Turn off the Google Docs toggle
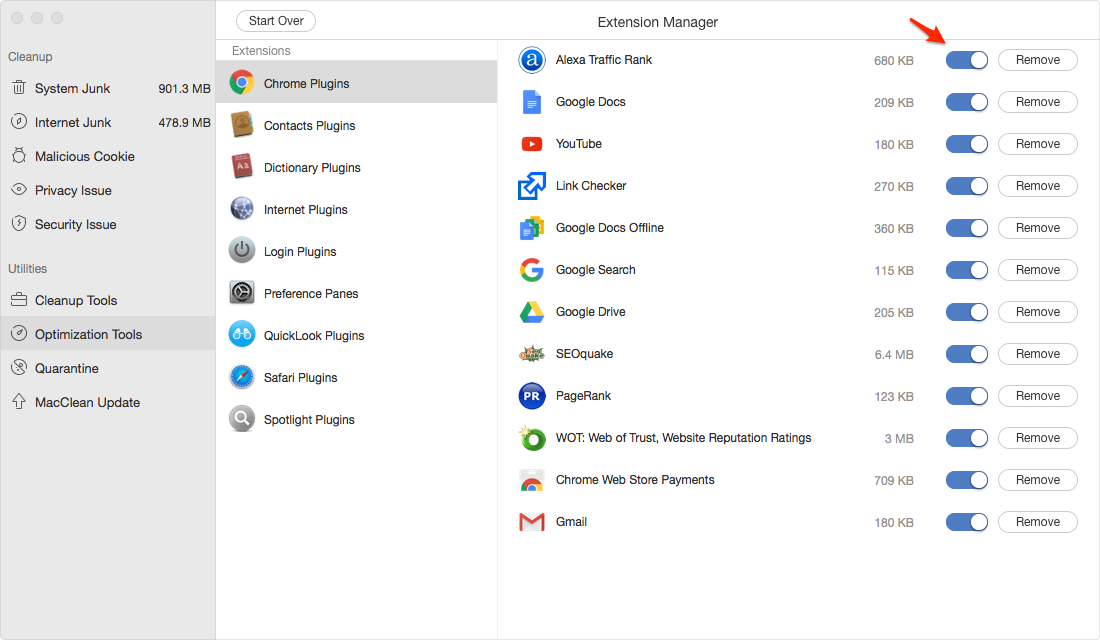This screenshot has height=640, width=1100. 967,102
